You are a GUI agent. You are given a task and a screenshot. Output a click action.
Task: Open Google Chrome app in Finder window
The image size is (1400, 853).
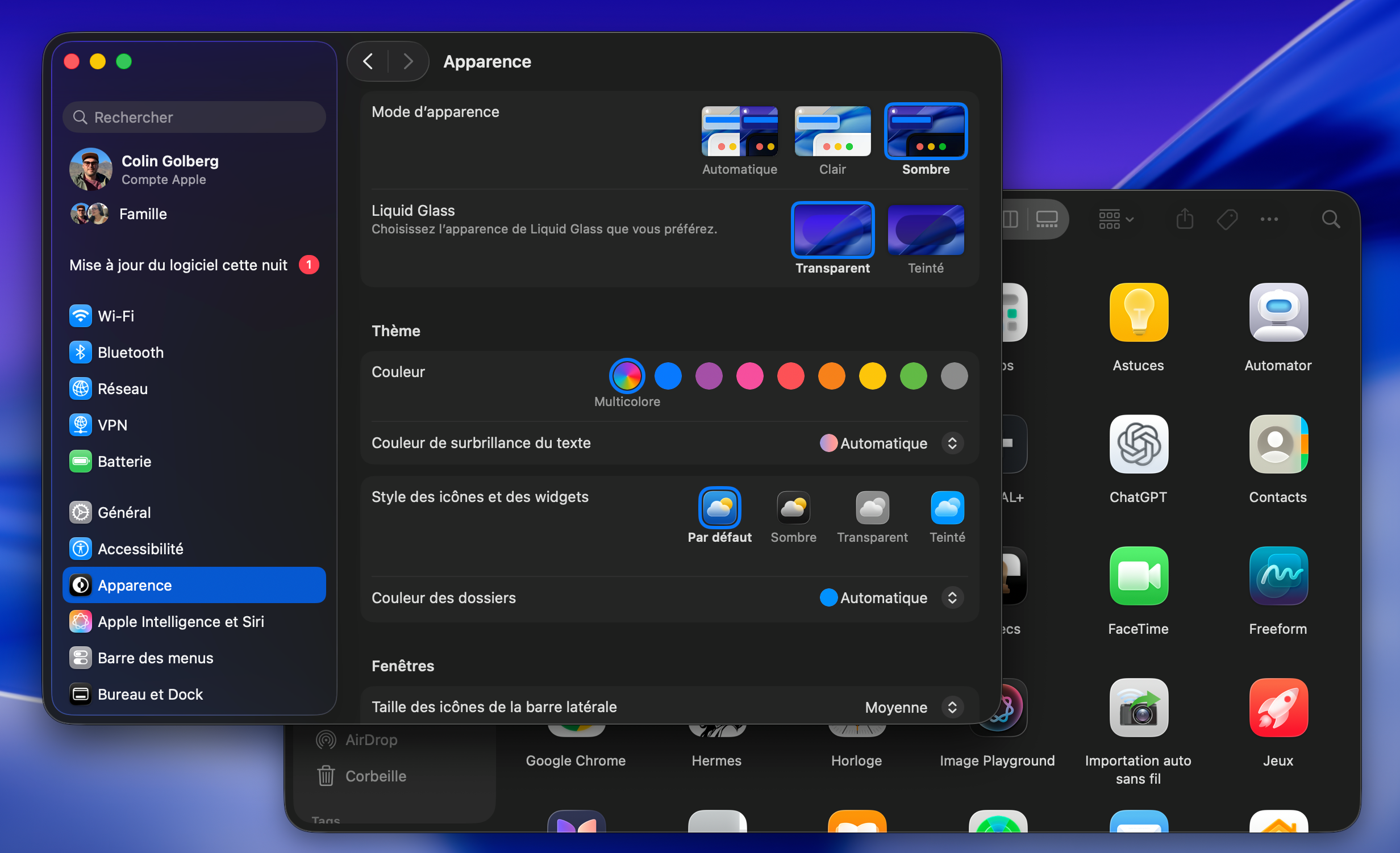click(x=576, y=760)
